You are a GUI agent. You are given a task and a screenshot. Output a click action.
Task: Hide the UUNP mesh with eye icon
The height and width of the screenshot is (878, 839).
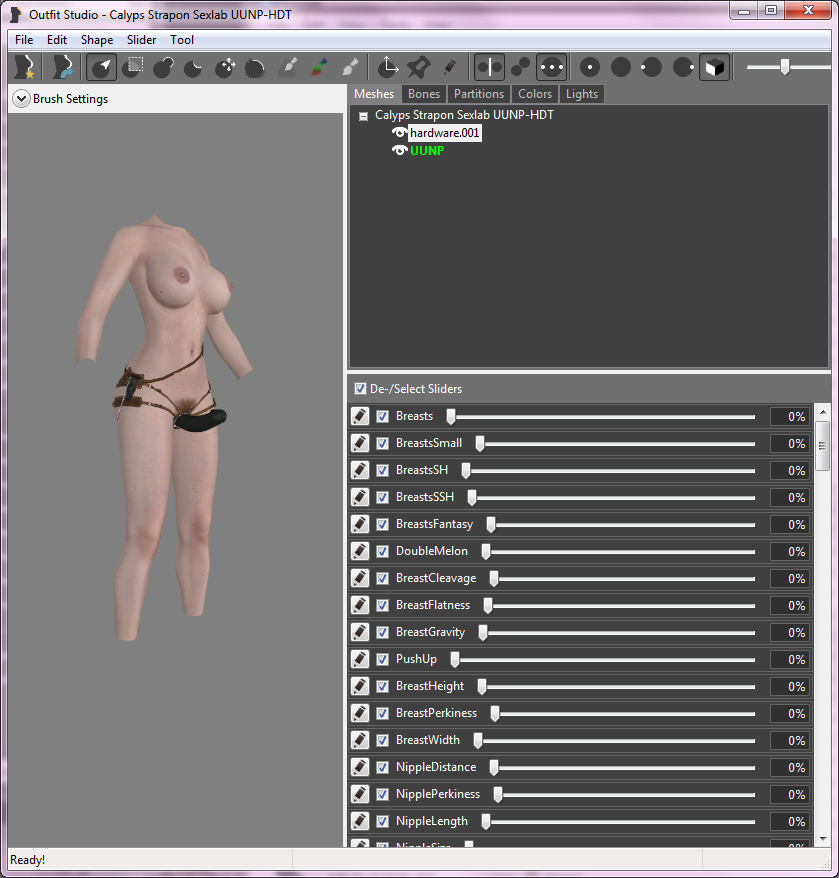click(x=399, y=151)
